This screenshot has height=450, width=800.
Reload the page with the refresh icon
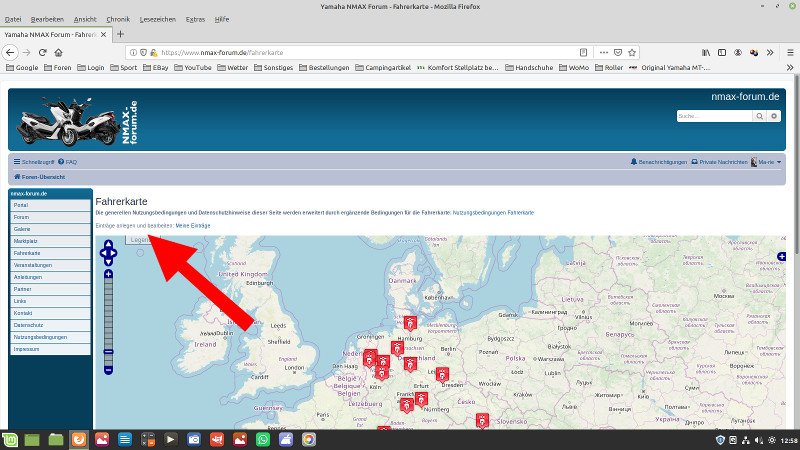43,52
